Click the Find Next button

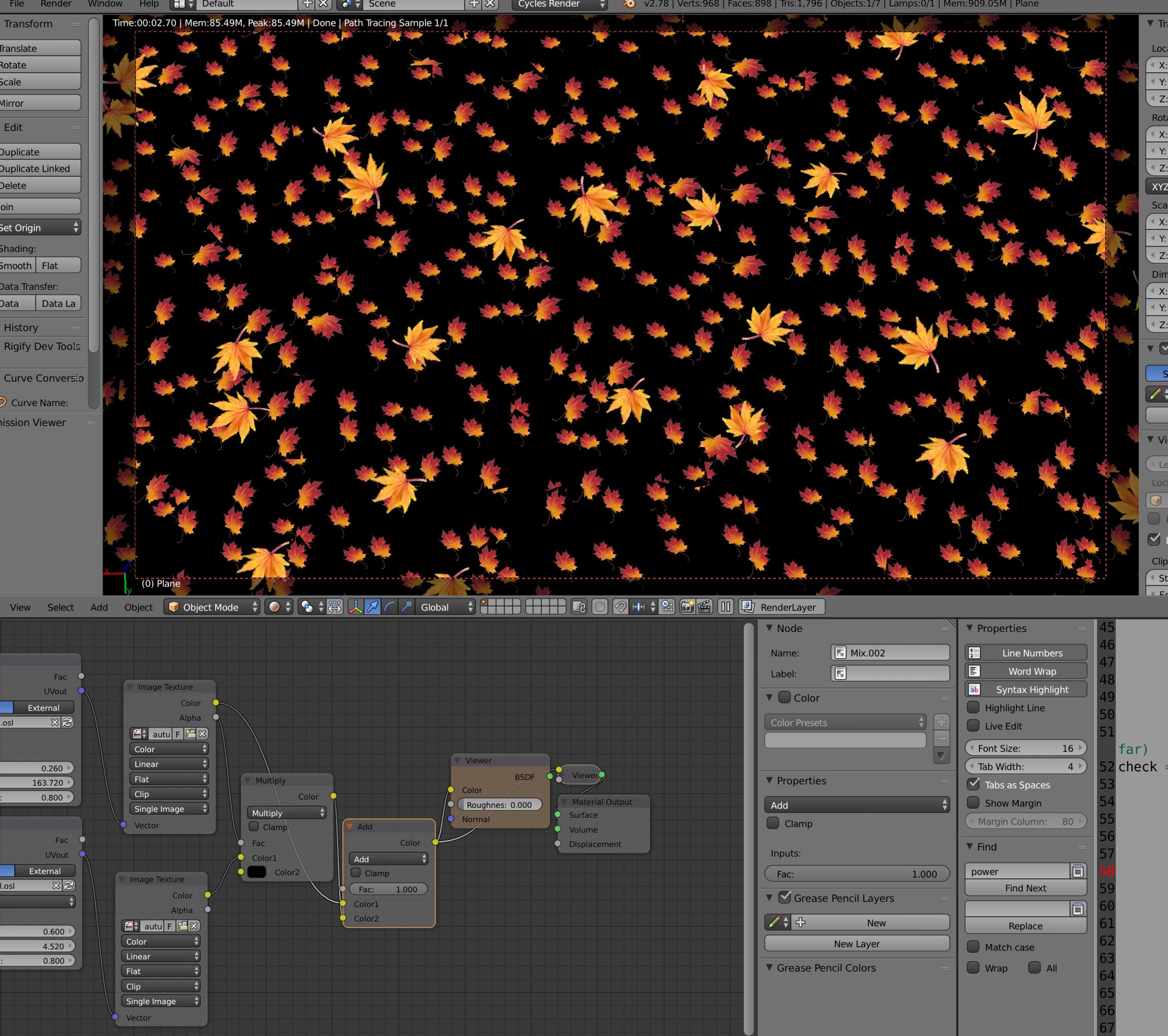(x=1025, y=888)
